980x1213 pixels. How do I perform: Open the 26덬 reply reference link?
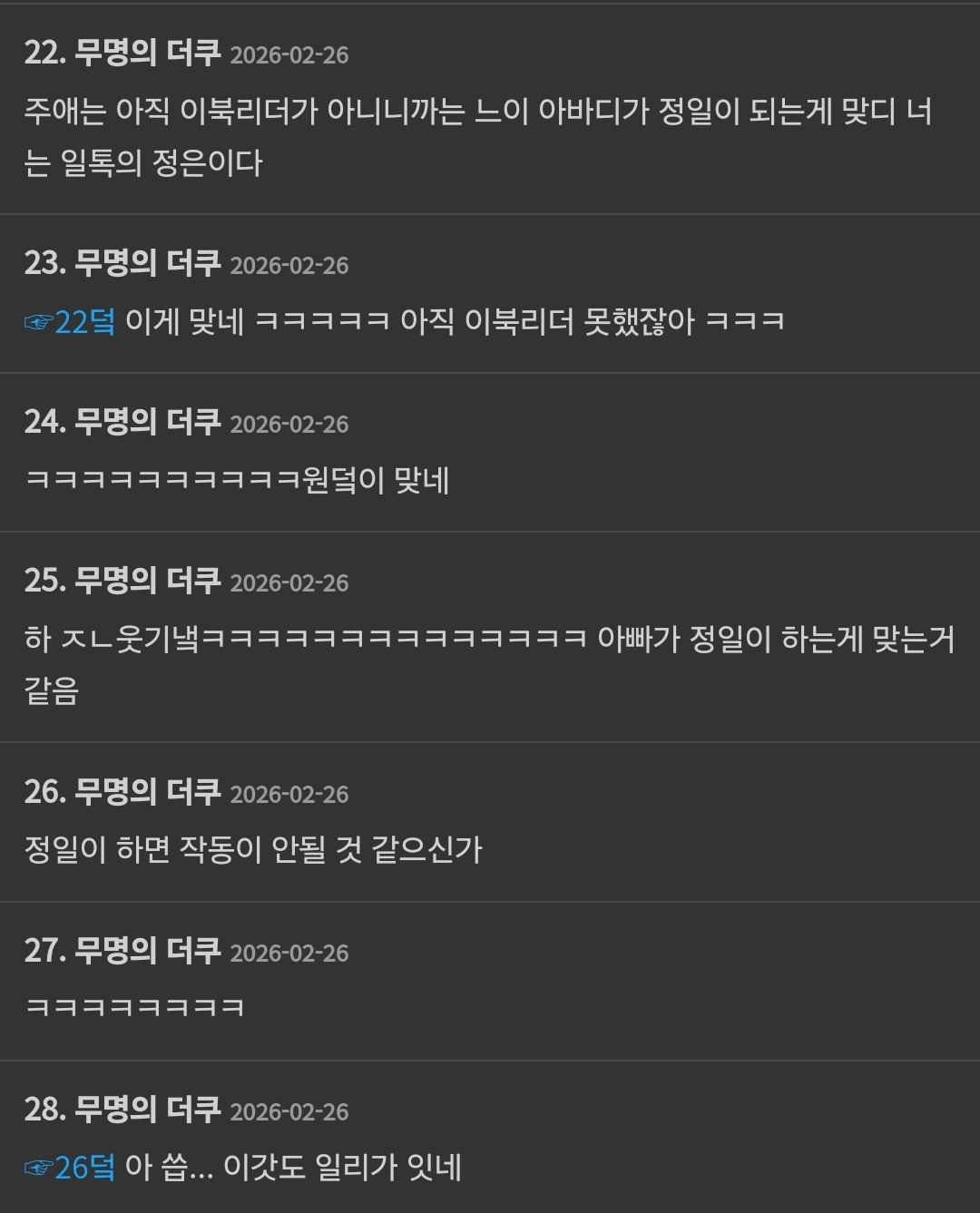85,1167
